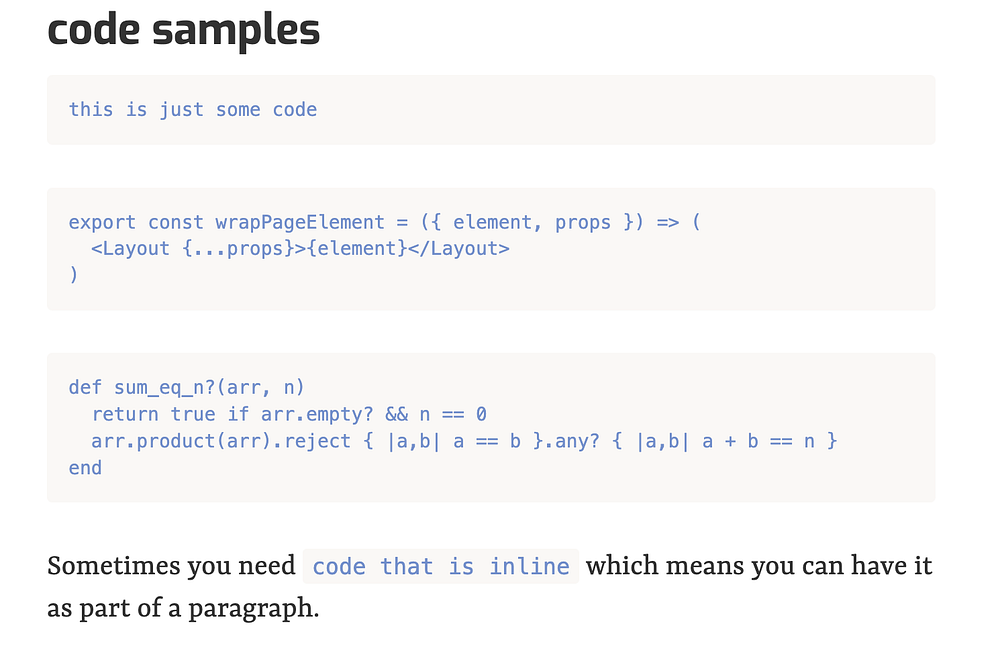
Task: Click the "def sum_eq_n?(arr, n)" line
Action: tap(186, 387)
